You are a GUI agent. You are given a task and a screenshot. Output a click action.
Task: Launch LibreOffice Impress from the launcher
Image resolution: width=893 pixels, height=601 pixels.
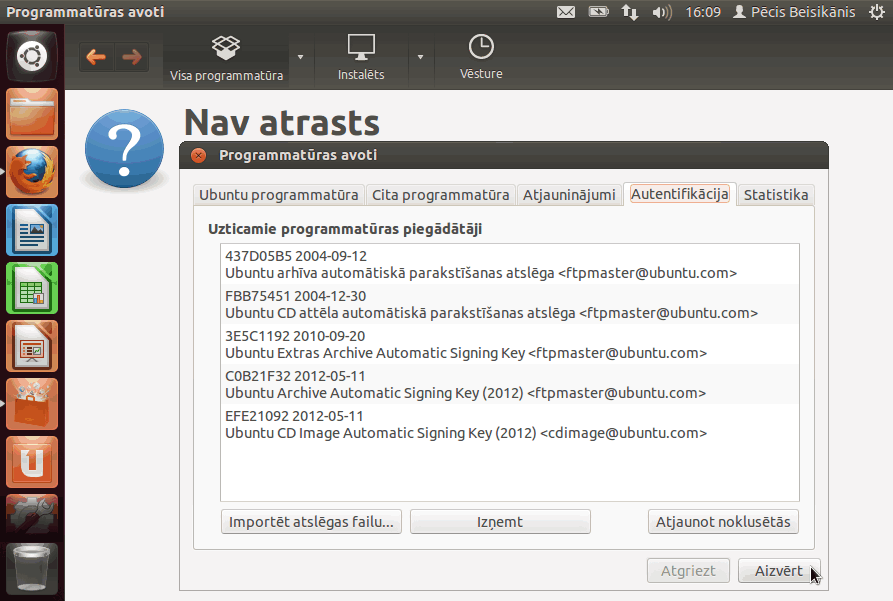pos(32,346)
